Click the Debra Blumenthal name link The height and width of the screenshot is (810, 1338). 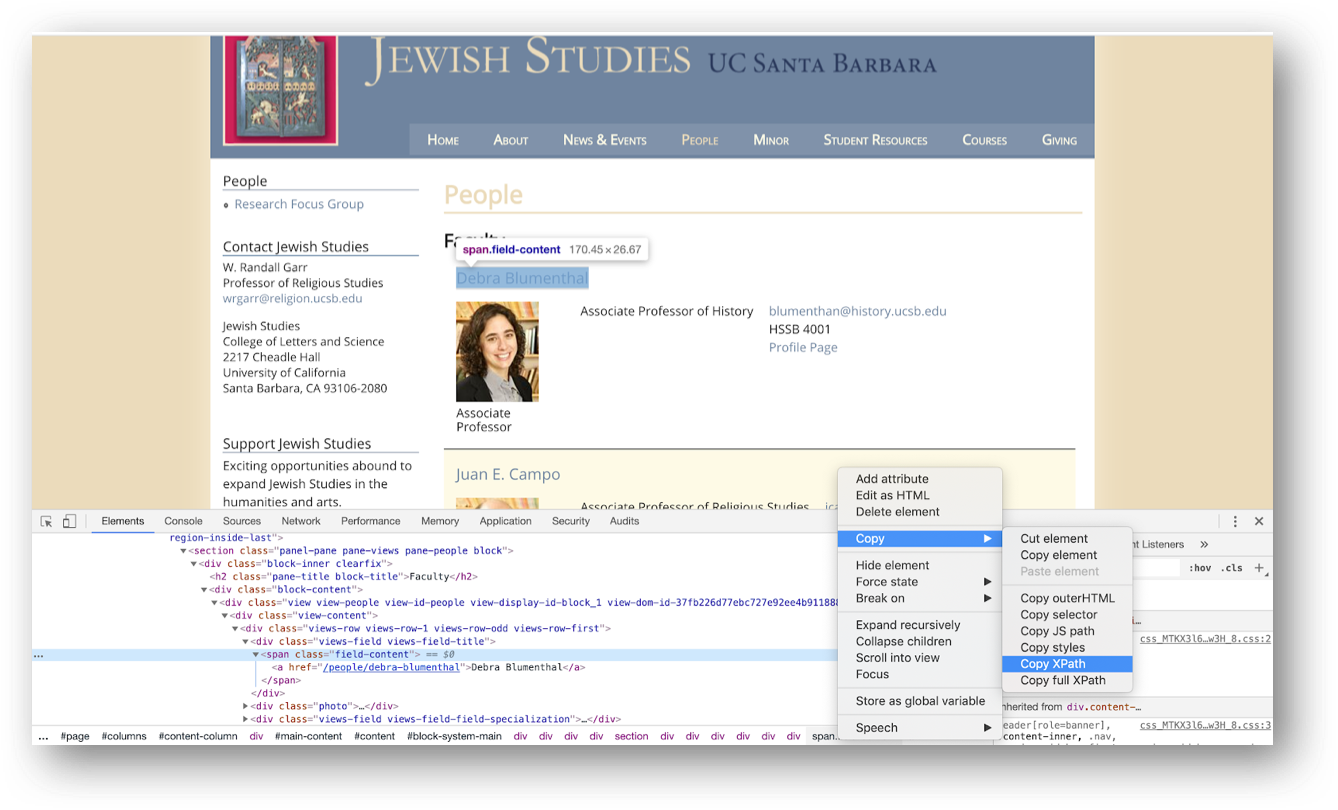tap(522, 278)
